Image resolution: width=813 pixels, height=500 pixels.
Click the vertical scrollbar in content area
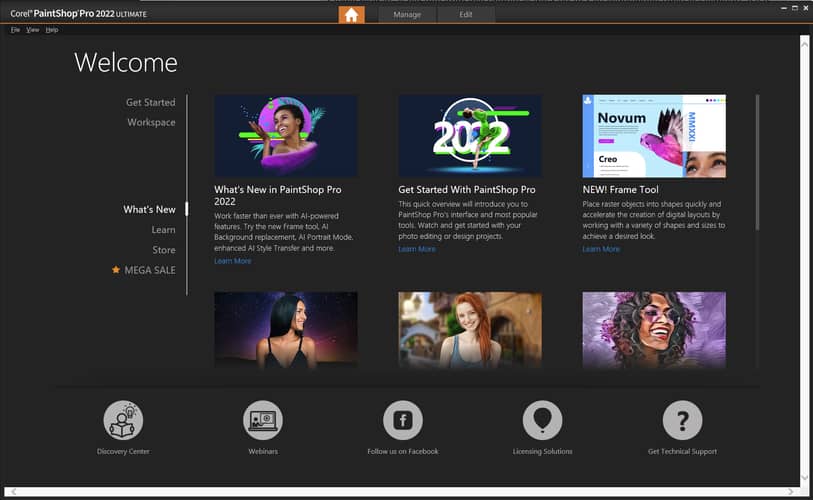757,160
